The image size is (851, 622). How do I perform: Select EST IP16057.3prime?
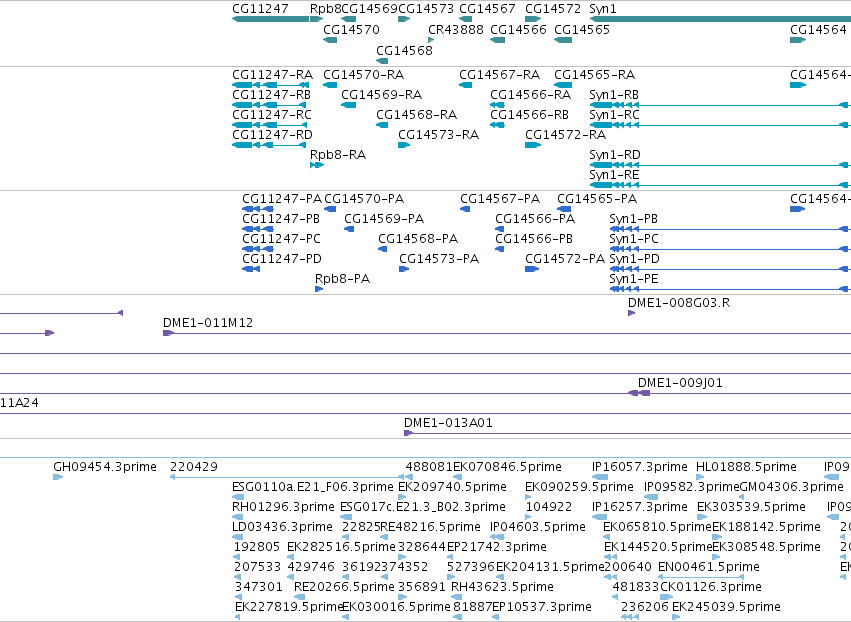tap(640, 467)
